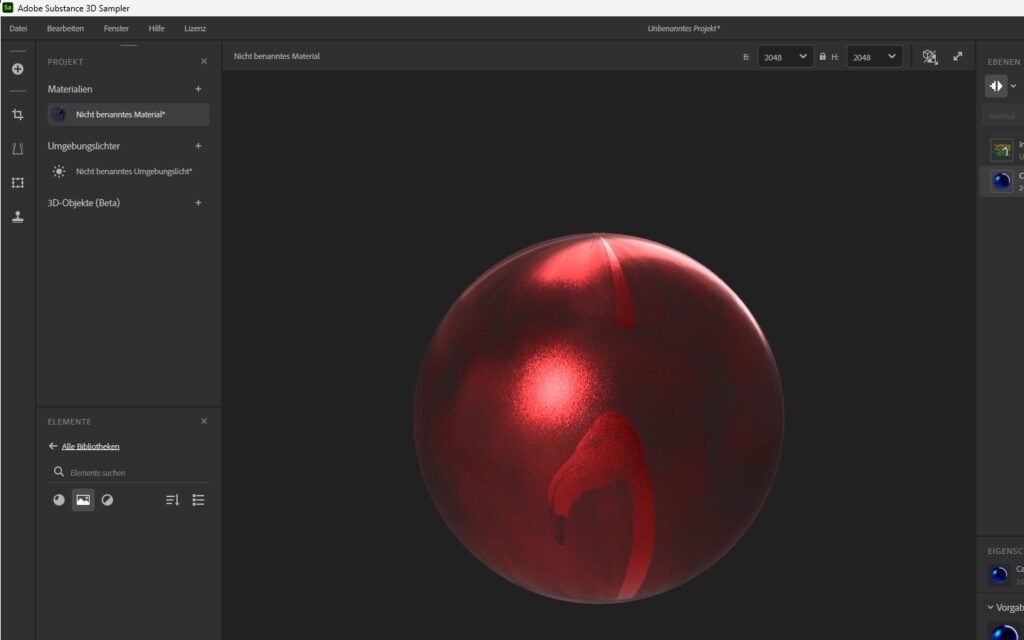This screenshot has width=1024, height=640.
Task: Add a new material with Materialien plus
Action: pos(199,89)
